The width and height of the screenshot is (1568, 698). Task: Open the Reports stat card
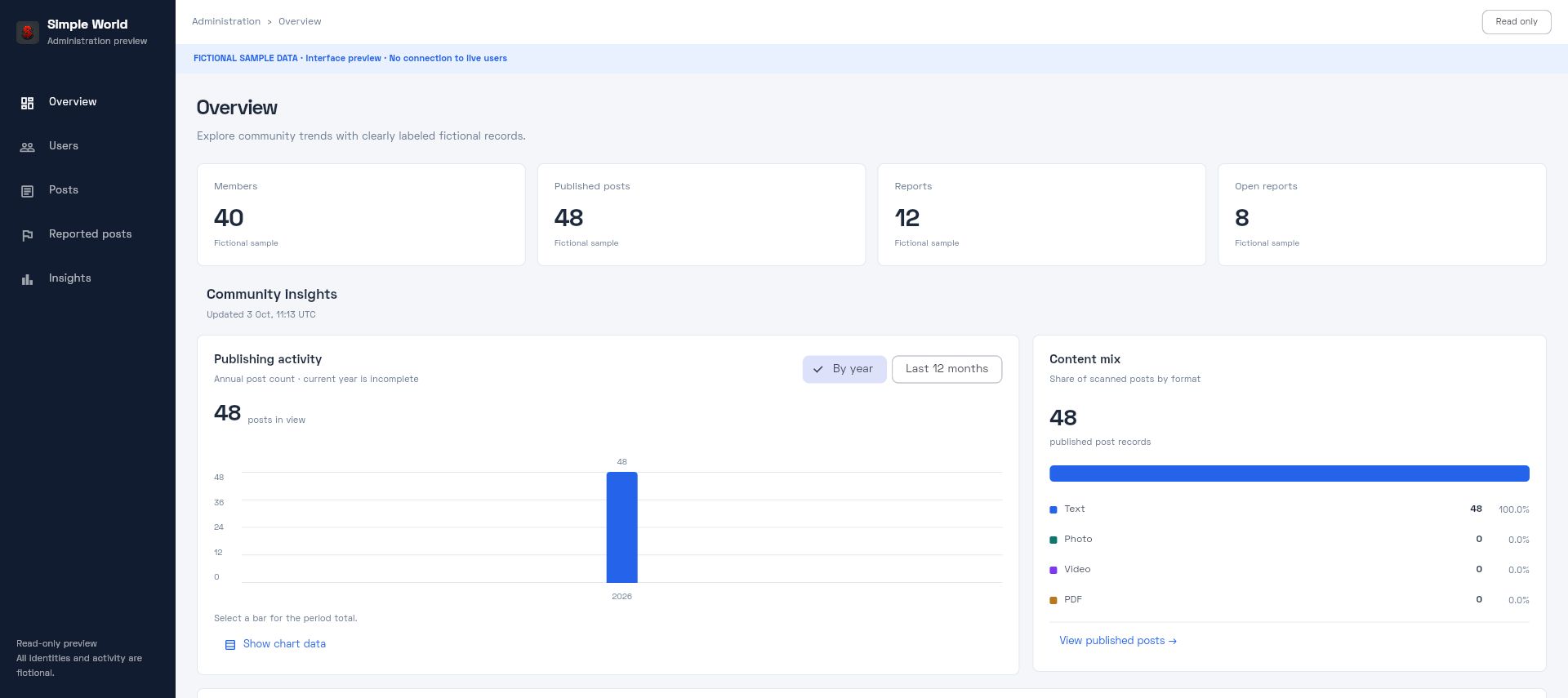[x=1041, y=215]
